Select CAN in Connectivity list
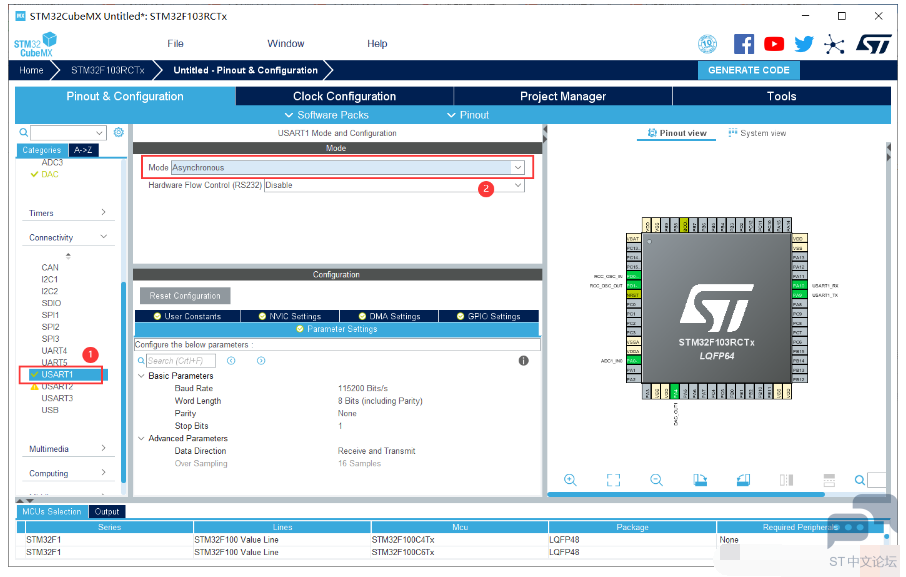Screen dimensions: 906x577 click(50, 267)
